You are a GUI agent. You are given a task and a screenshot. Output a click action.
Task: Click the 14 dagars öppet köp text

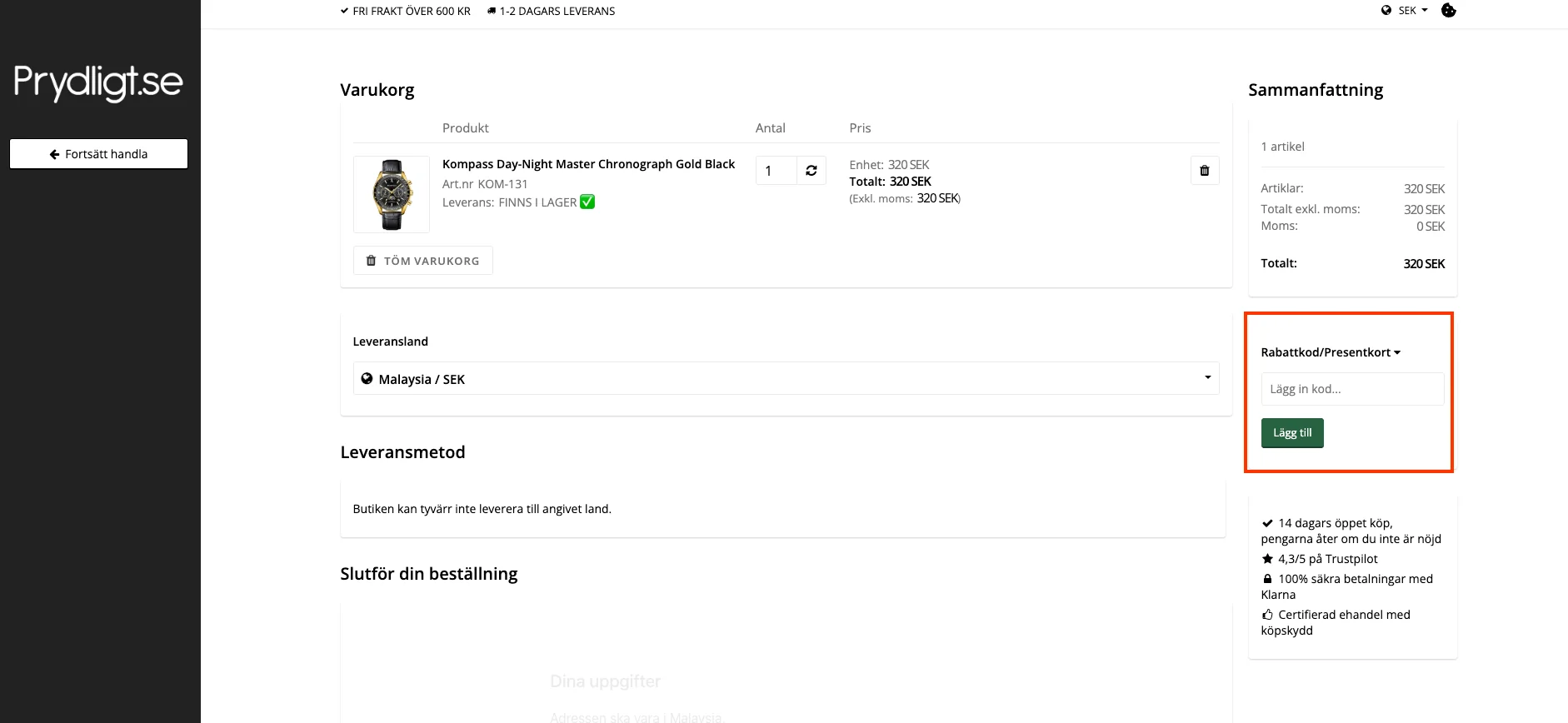point(1335,523)
